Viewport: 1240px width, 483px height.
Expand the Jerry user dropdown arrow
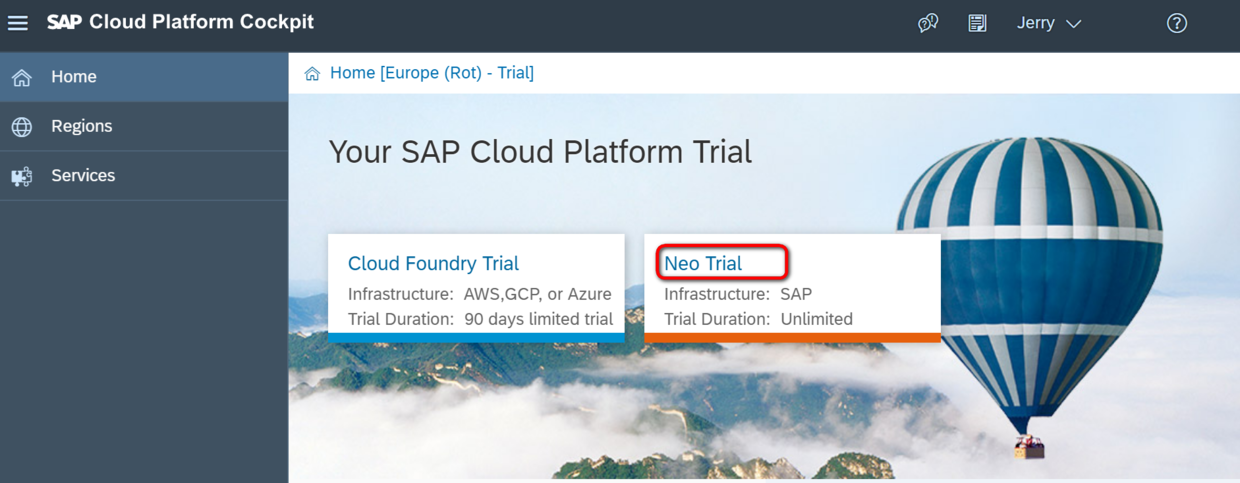coord(1074,24)
